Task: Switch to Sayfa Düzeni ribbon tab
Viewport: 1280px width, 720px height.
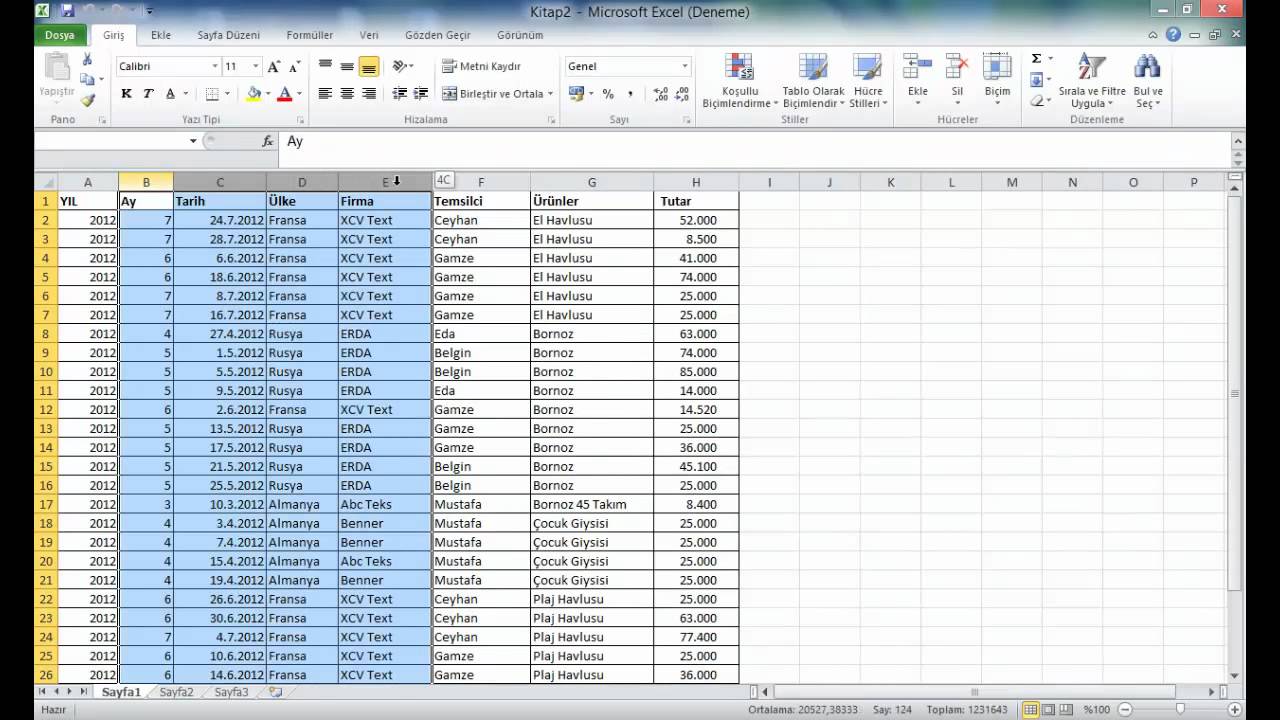Action: (229, 35)
